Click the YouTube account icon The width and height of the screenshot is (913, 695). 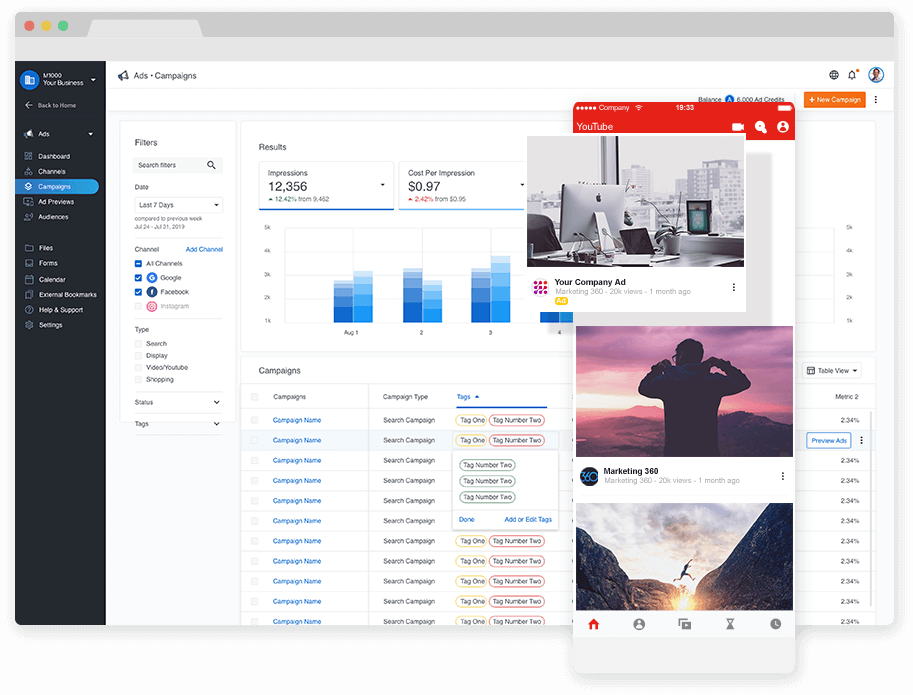pyautogui.click(x=783, y=127)
